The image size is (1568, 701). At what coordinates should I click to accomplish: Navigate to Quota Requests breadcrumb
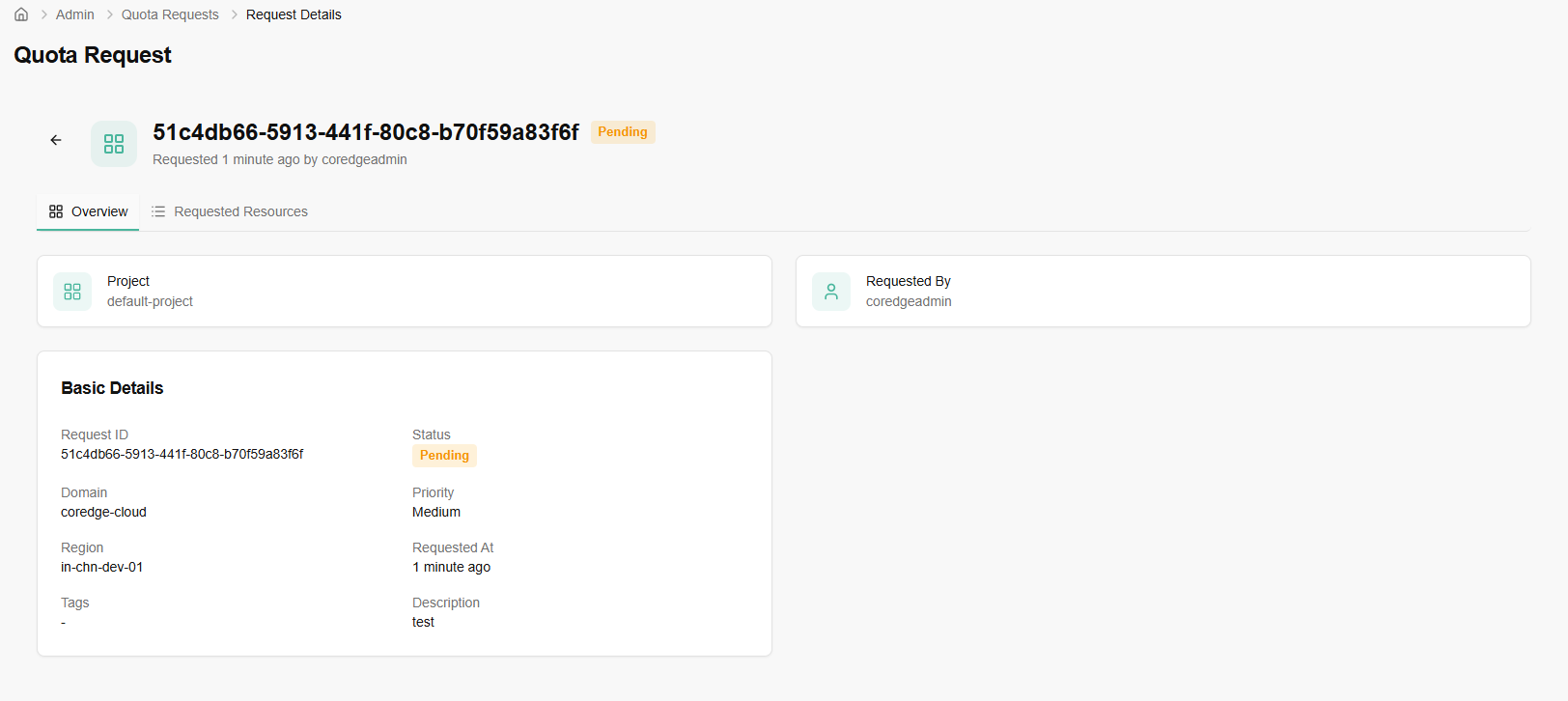click(170, 14)
